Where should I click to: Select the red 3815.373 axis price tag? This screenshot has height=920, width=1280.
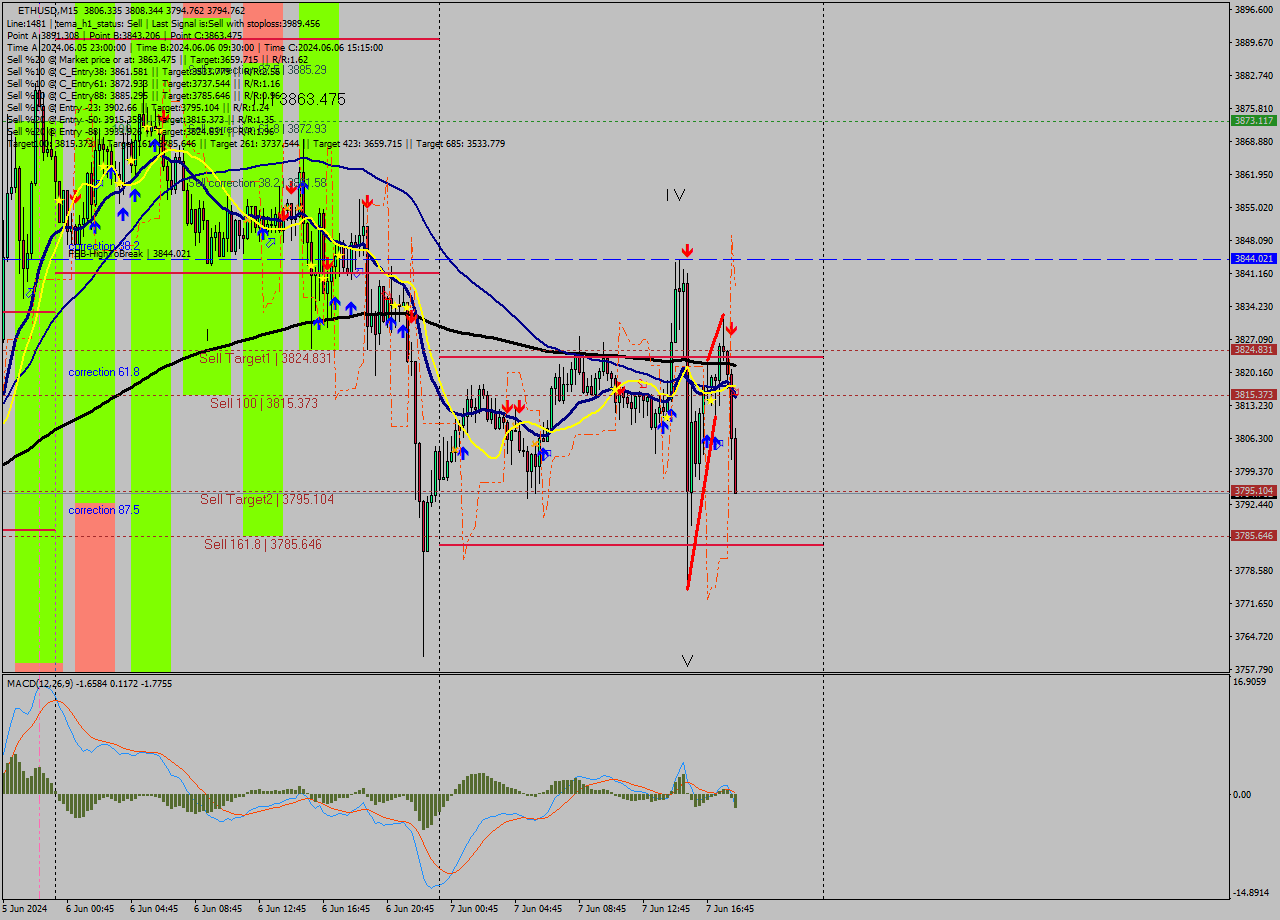pyautogui.click(x=1252, y=394)
